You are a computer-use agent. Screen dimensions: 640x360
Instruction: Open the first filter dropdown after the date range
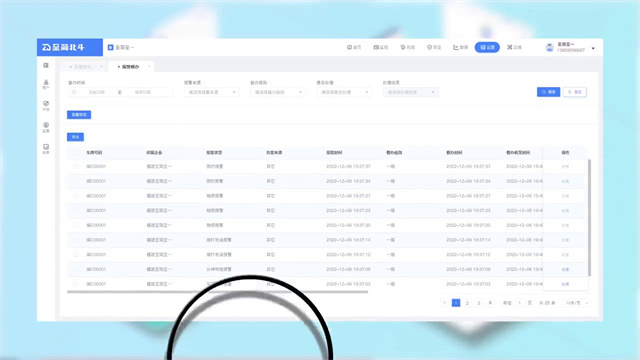[211, 92]
